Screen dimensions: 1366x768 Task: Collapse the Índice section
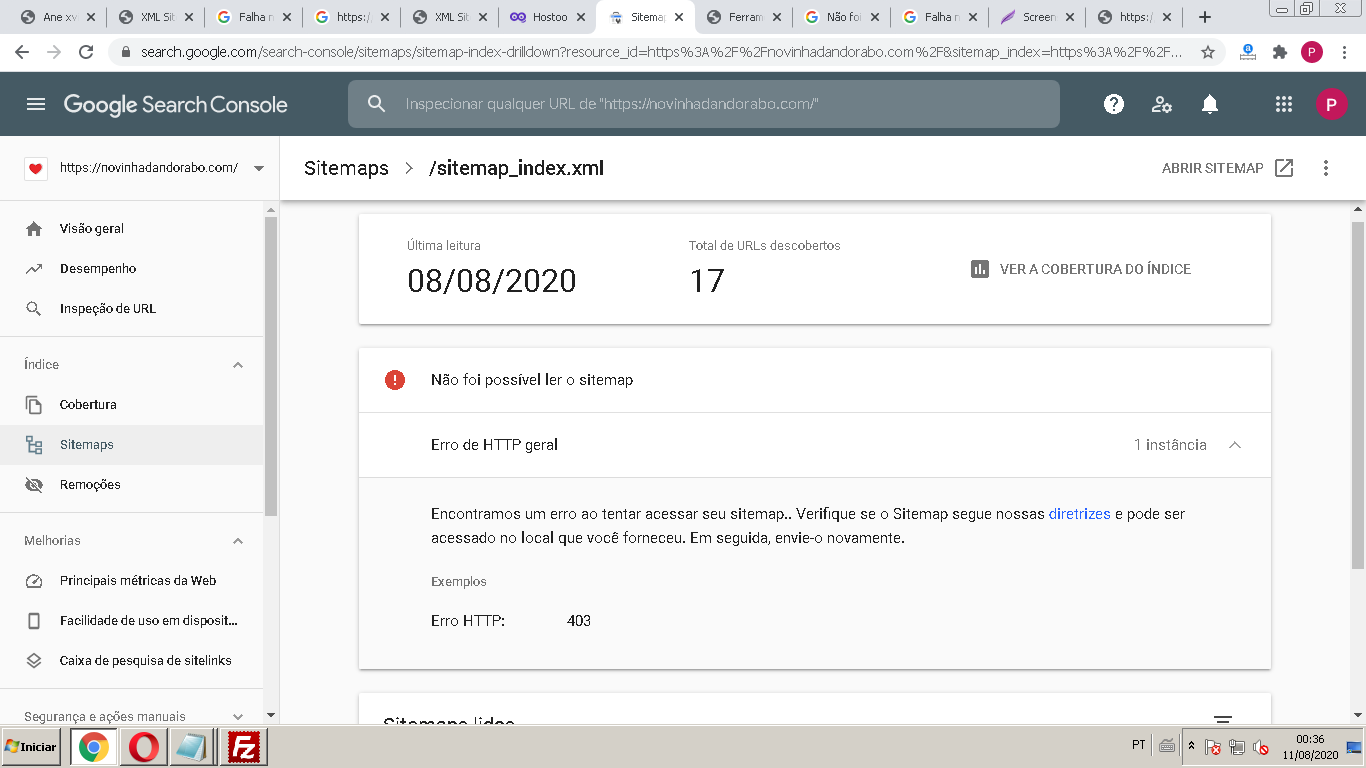tap(238, 365)
